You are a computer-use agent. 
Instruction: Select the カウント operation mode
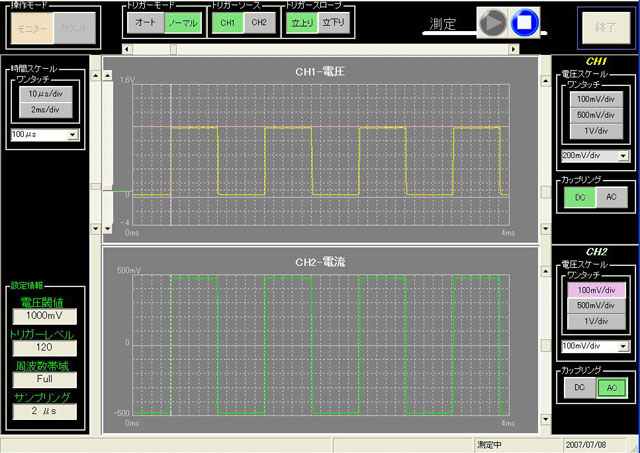point(75,28)
